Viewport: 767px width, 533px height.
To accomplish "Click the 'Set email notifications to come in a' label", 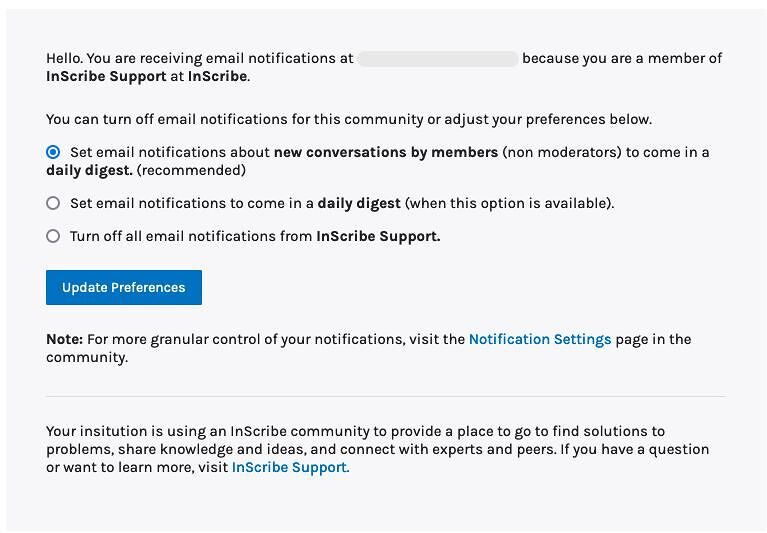I will click(192, 203).
